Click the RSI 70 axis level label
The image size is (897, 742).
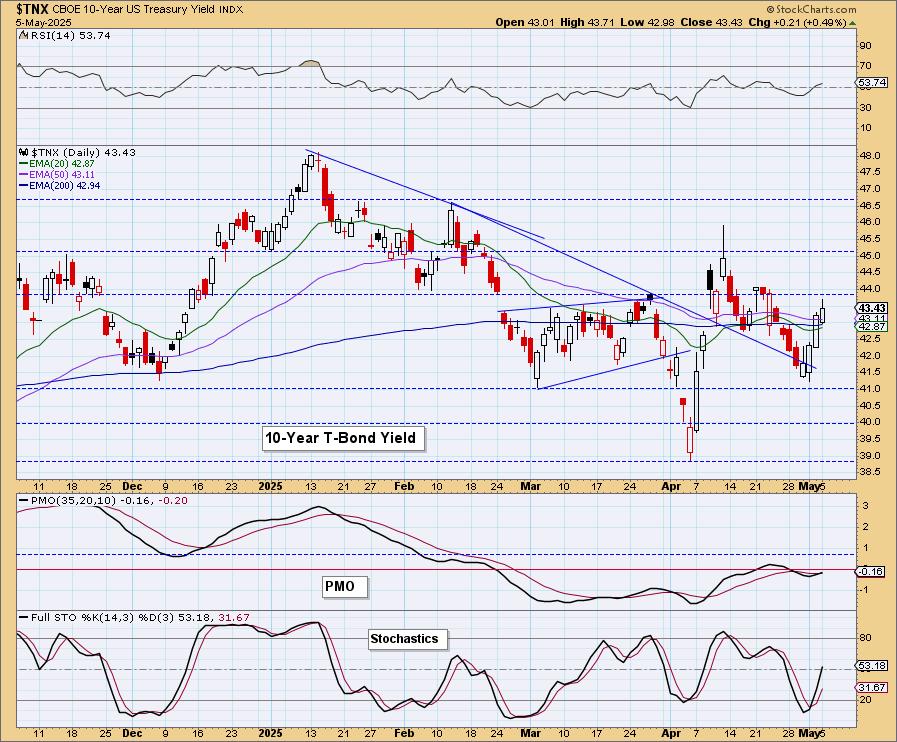pyautogui.click(x=866, y=66)
